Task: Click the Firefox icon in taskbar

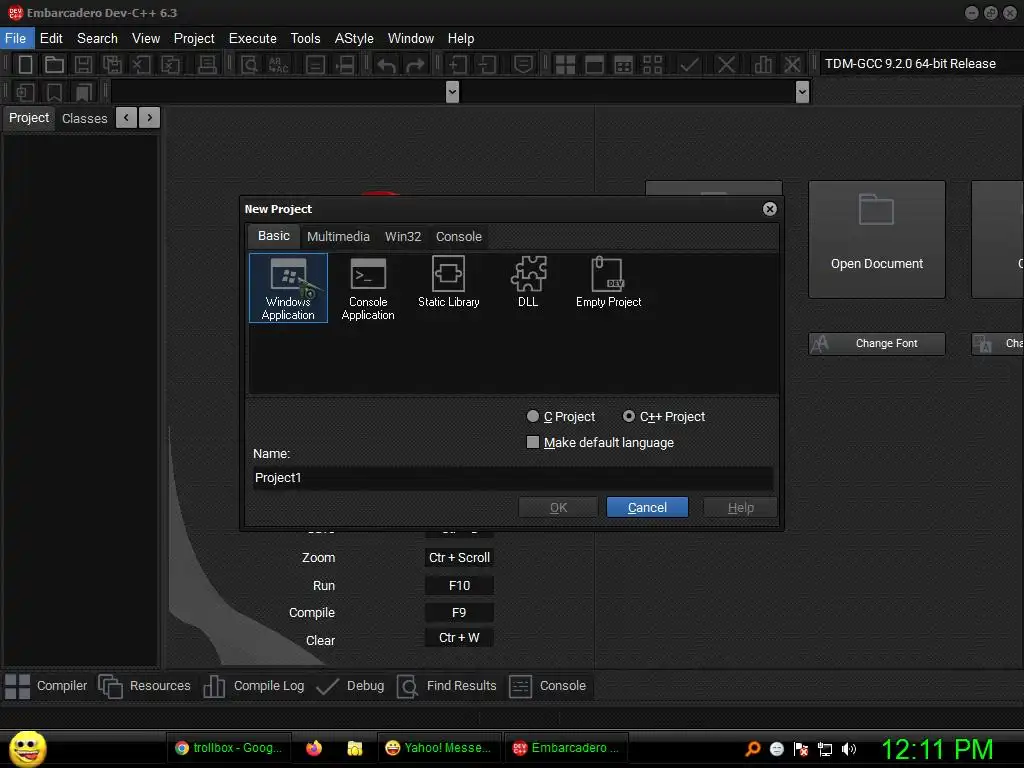Action: (x=314, y=748)
